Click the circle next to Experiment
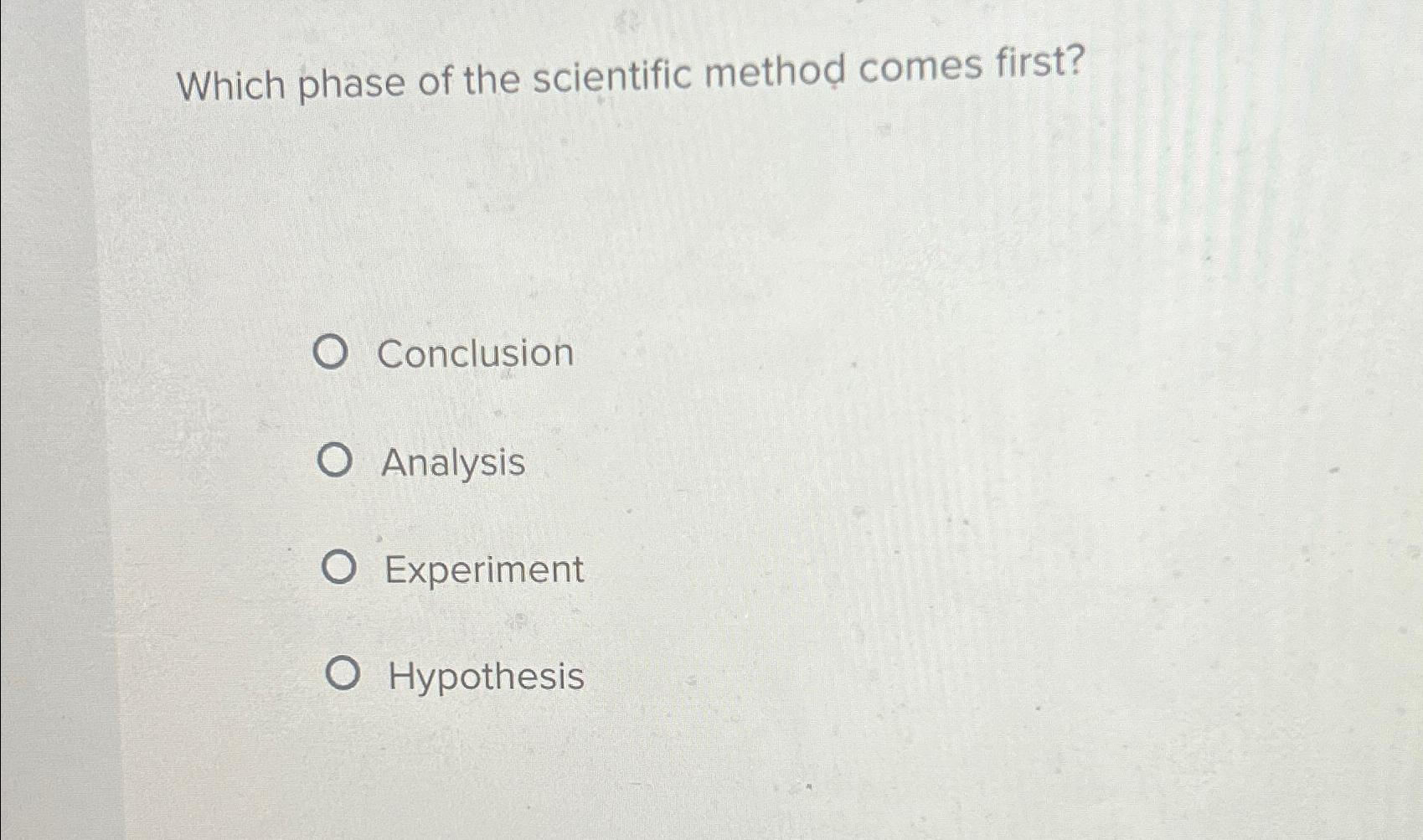The width and height of the screenshot is (1423, 840). (340, 568)
